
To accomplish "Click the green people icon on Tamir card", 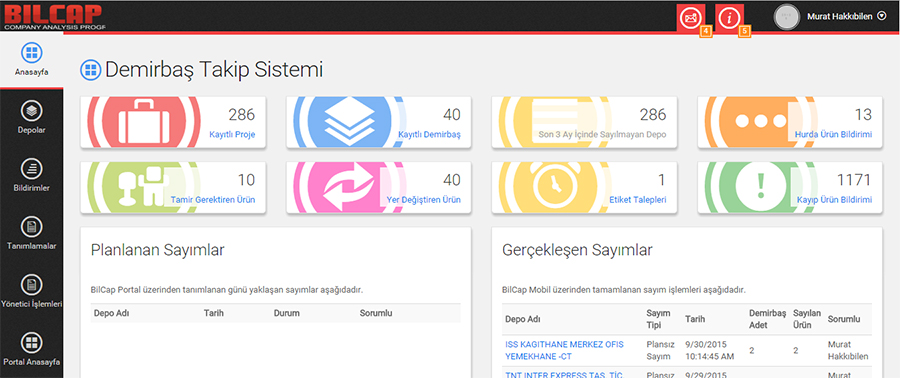I will tap(143, 187).
